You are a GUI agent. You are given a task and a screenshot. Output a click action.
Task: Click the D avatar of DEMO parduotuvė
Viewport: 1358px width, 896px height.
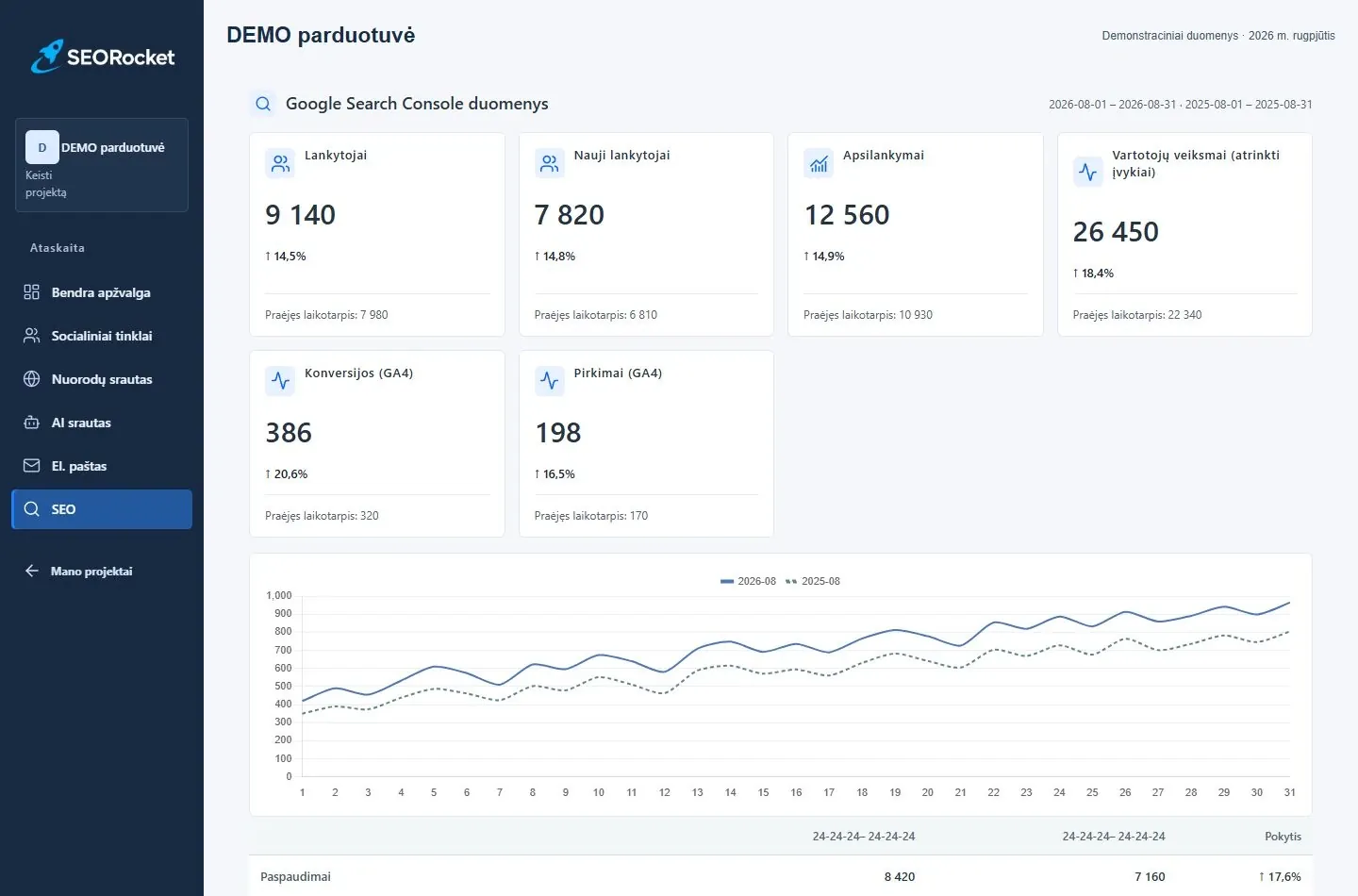tap(41, 147)
